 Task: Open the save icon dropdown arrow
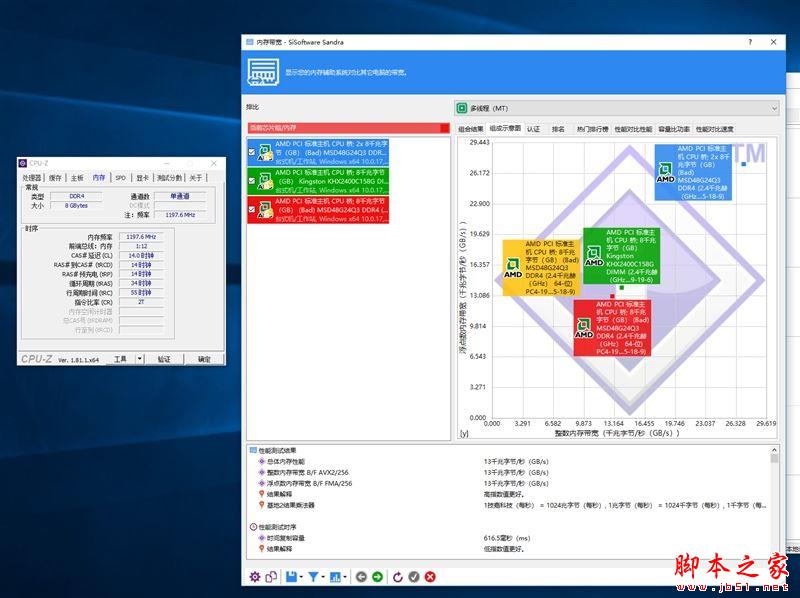301,577
